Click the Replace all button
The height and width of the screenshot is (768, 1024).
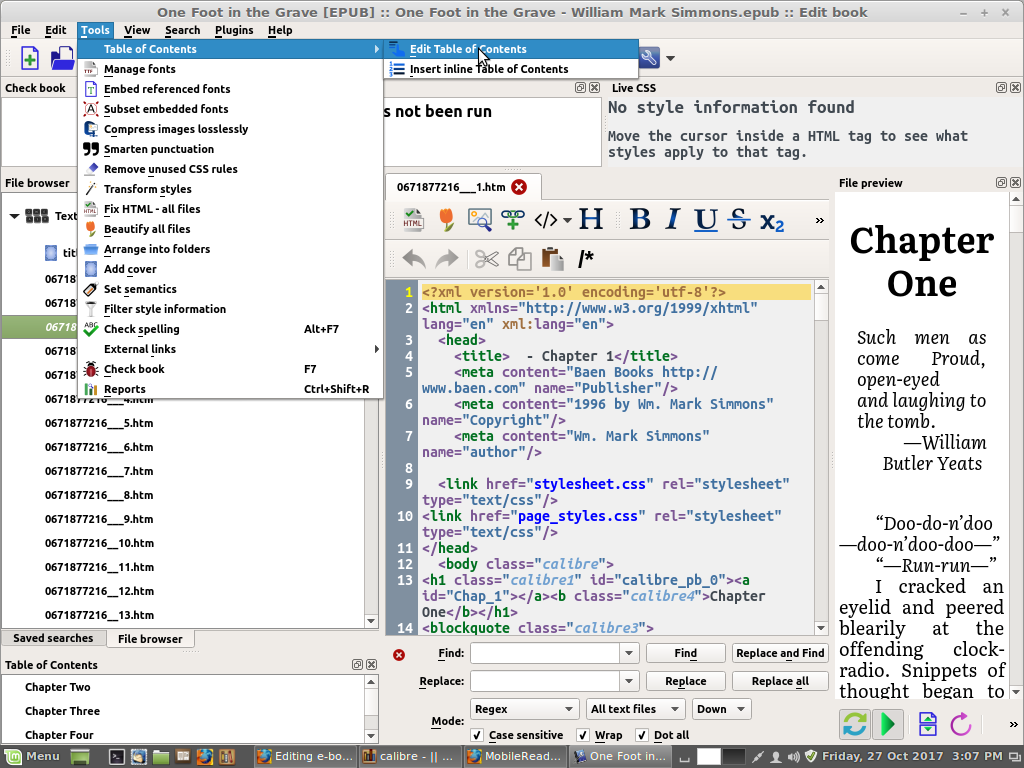[780, 681]
